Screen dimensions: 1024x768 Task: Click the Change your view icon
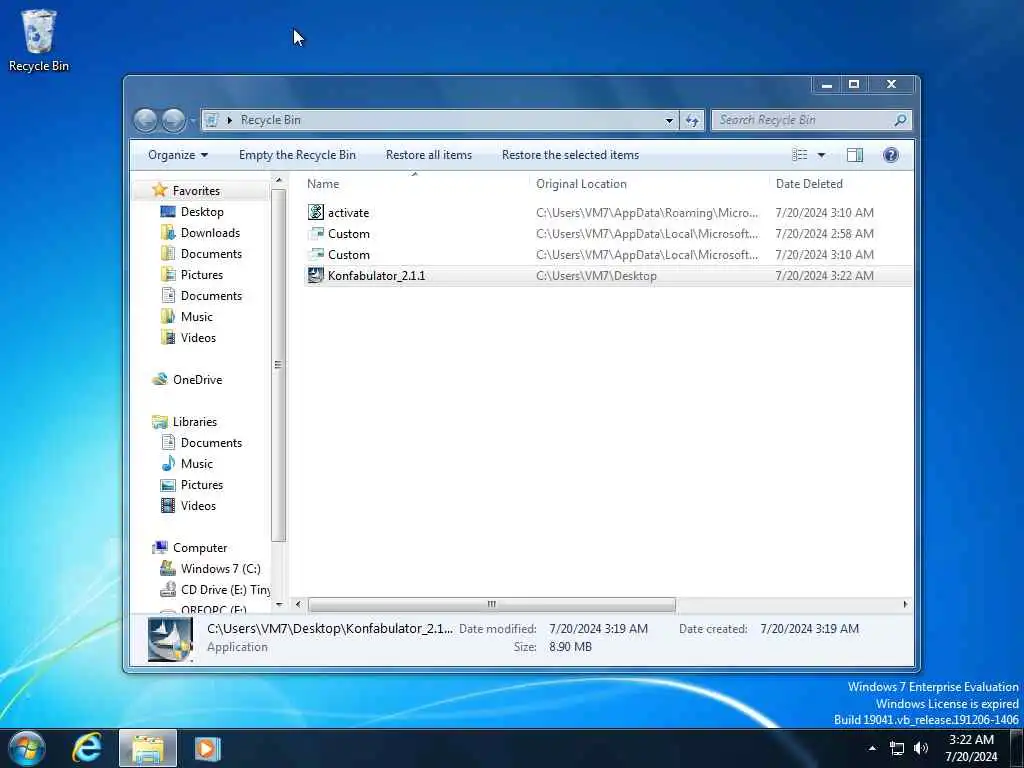800,155
